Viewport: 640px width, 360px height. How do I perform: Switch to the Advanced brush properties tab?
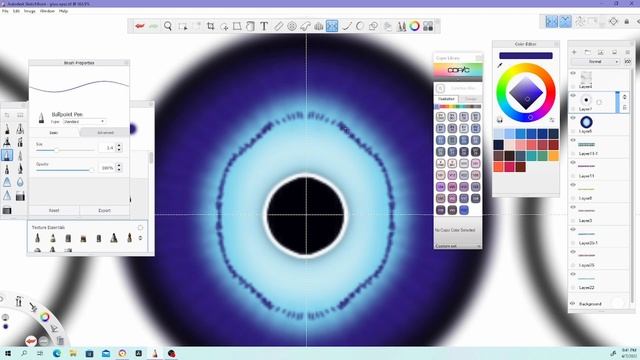pos(105,133)
